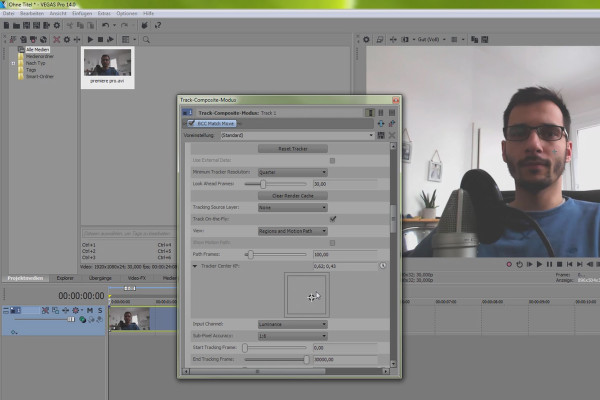Image resolution: width=600 pixels, height=400 pixels.
Task: Click the record button in preview transport
Action: point(509,264)
